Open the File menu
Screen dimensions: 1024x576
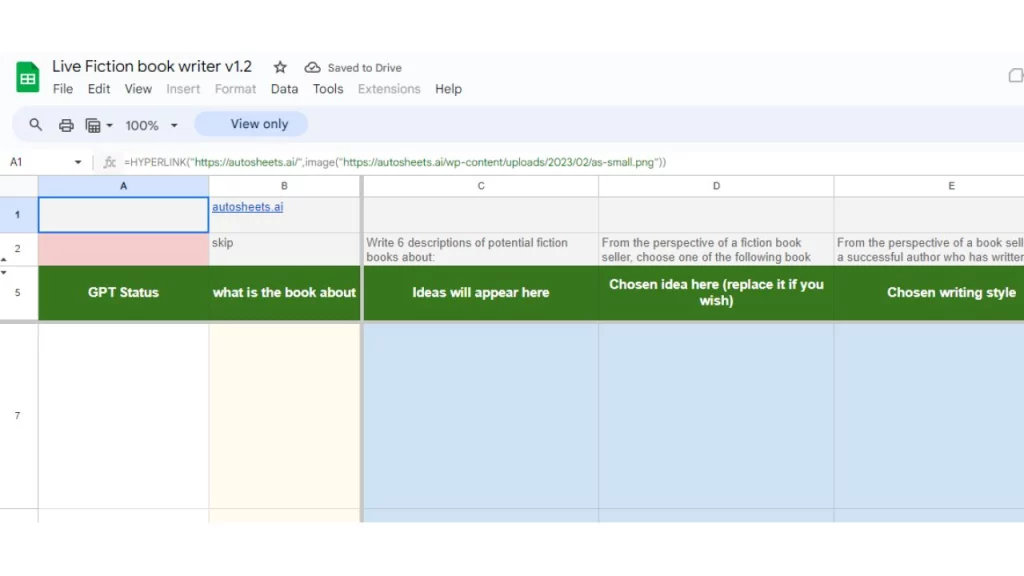click(62, 89)
